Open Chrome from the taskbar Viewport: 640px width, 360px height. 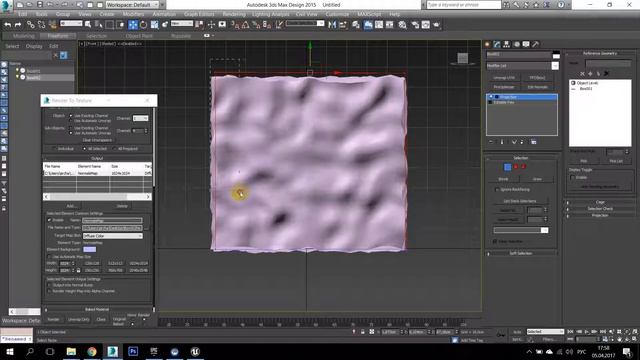pos(92,351)
